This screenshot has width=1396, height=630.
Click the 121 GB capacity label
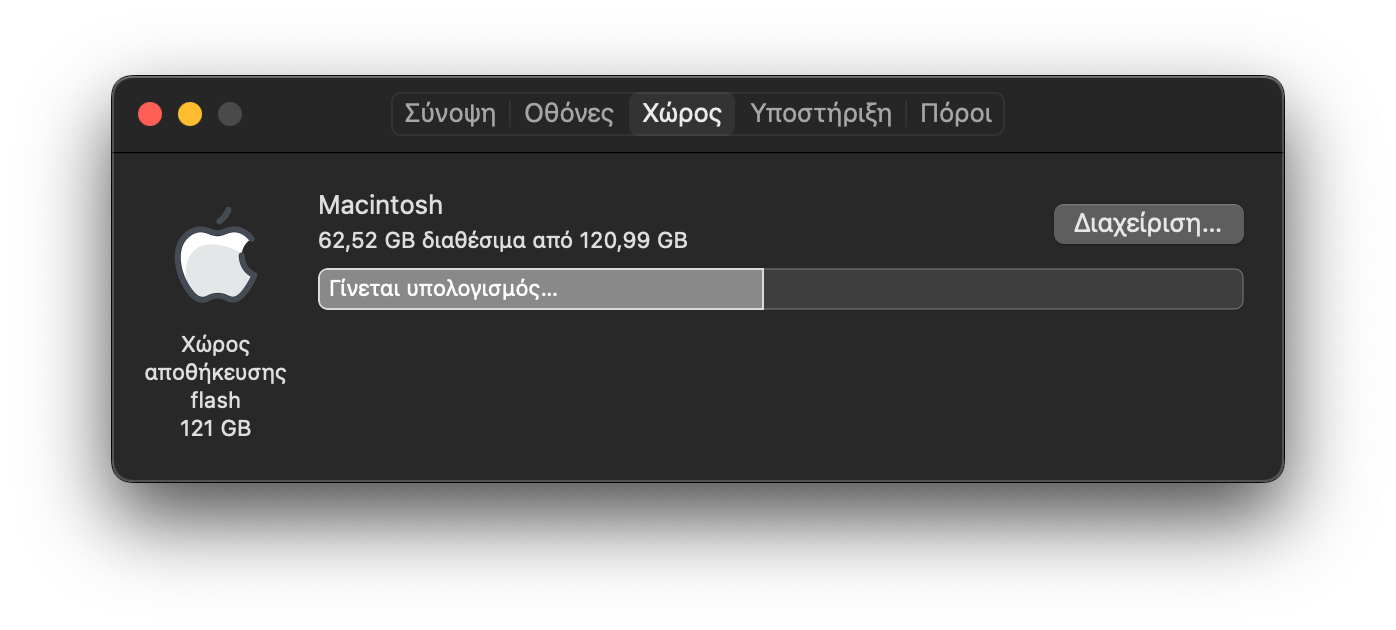click(215, 428)
